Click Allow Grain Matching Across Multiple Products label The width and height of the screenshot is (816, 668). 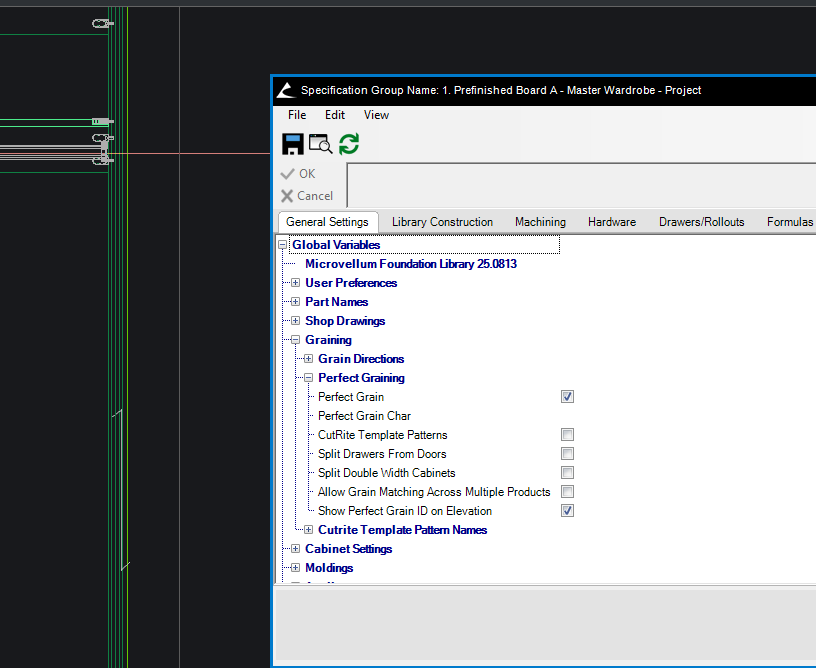click(x=434, y=492)
